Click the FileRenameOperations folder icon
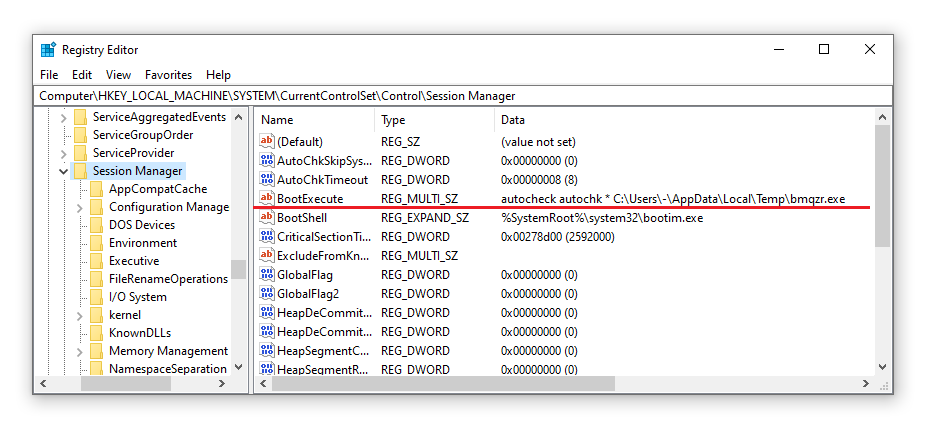Screen dimensions: 938x434 tap(96, 279)
